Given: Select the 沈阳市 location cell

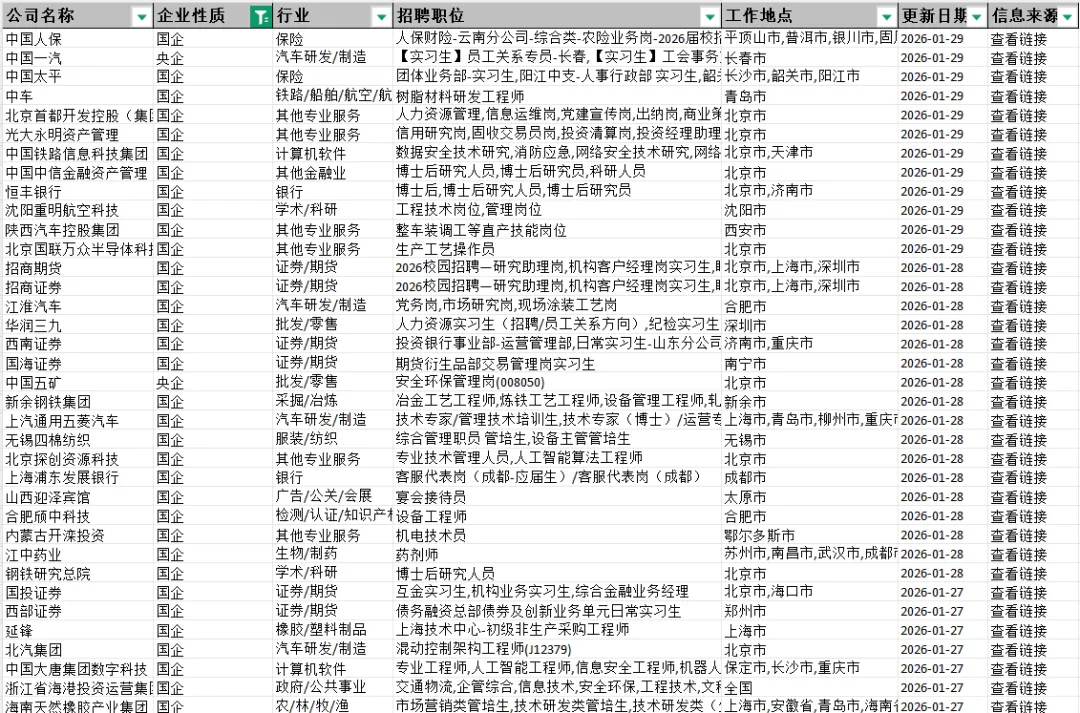Looking at the screenshot, I should point(810,210).
